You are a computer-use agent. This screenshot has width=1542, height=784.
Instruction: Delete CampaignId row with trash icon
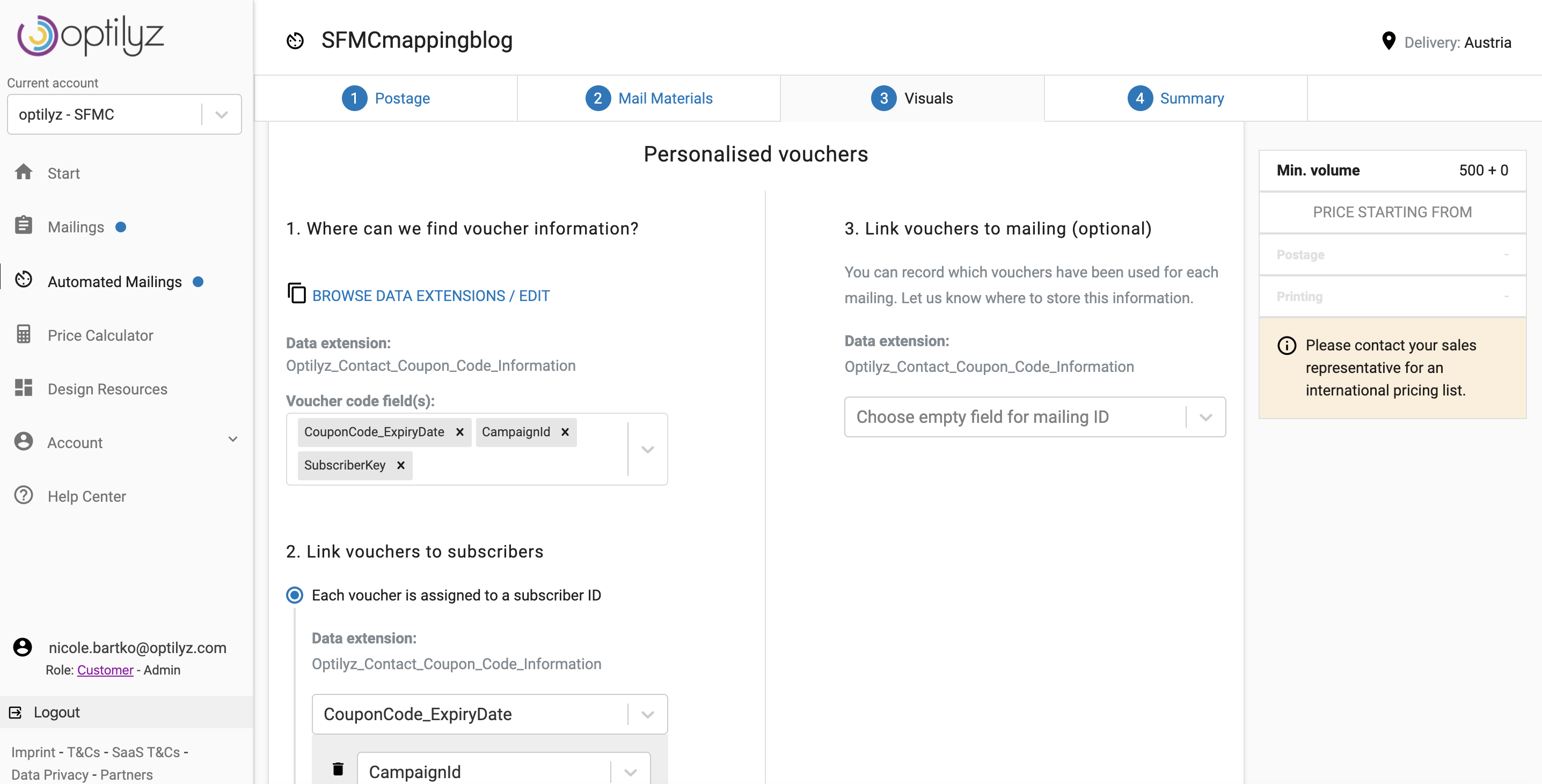[338, 769]
